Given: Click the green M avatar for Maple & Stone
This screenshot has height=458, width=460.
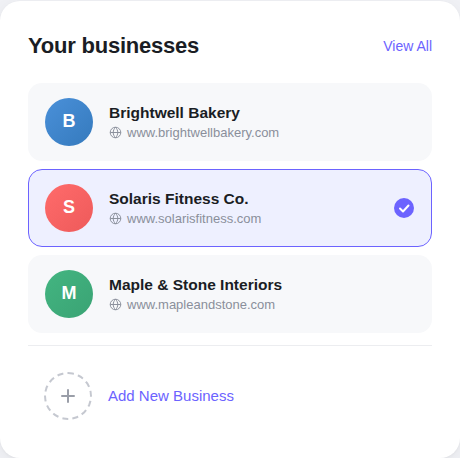Looking at the screenshot, I should [x=69, y=294].
